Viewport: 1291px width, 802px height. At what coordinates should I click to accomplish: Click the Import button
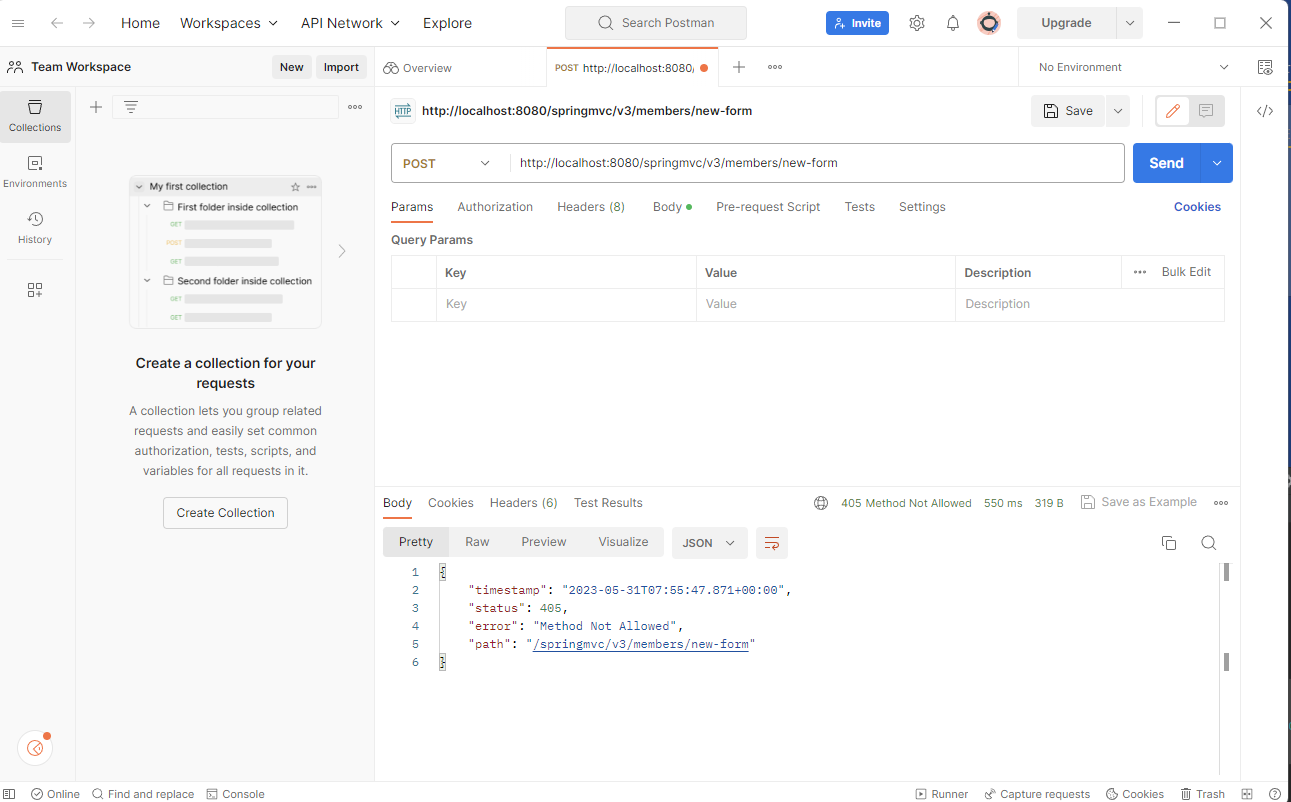341,67
